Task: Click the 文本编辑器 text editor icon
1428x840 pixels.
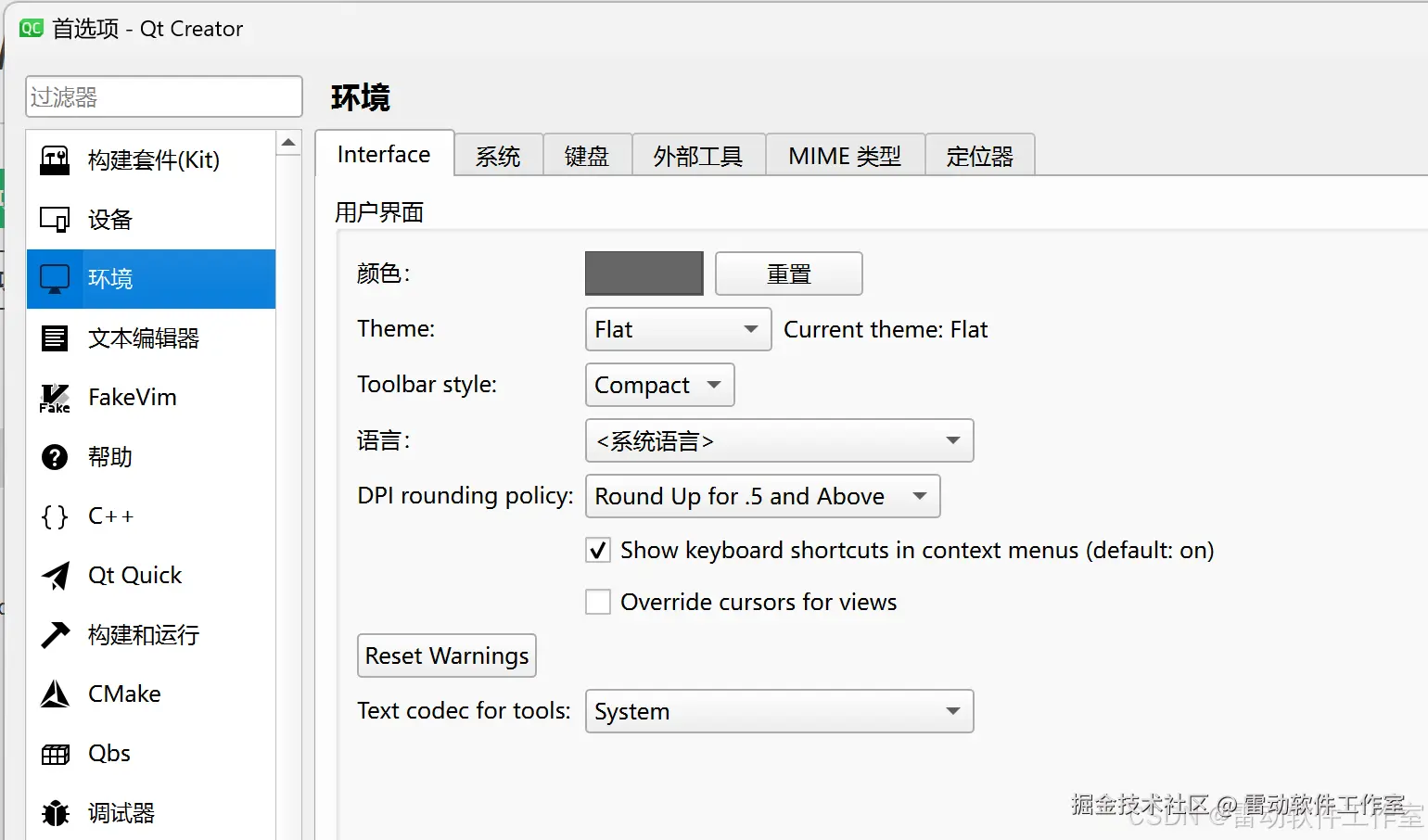Action: 55,338
